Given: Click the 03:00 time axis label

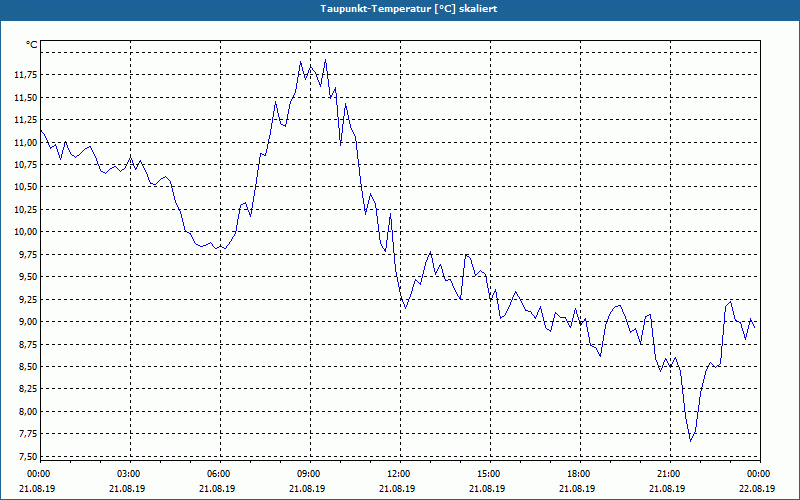Looking at the screenshot, I should [128, 474].
